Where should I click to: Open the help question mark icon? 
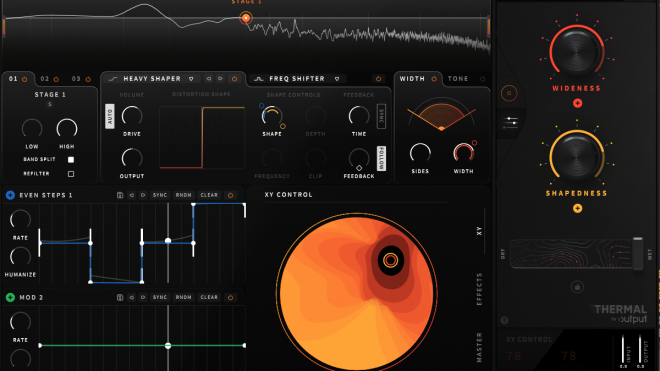(504, 320)
